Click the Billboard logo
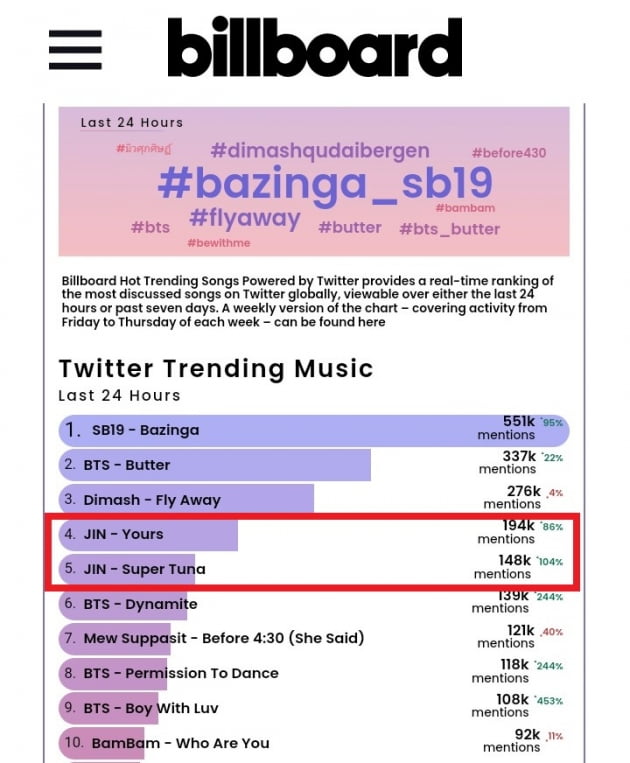The height and width of the screenshot is (763, 630). [x=315, y=47]
